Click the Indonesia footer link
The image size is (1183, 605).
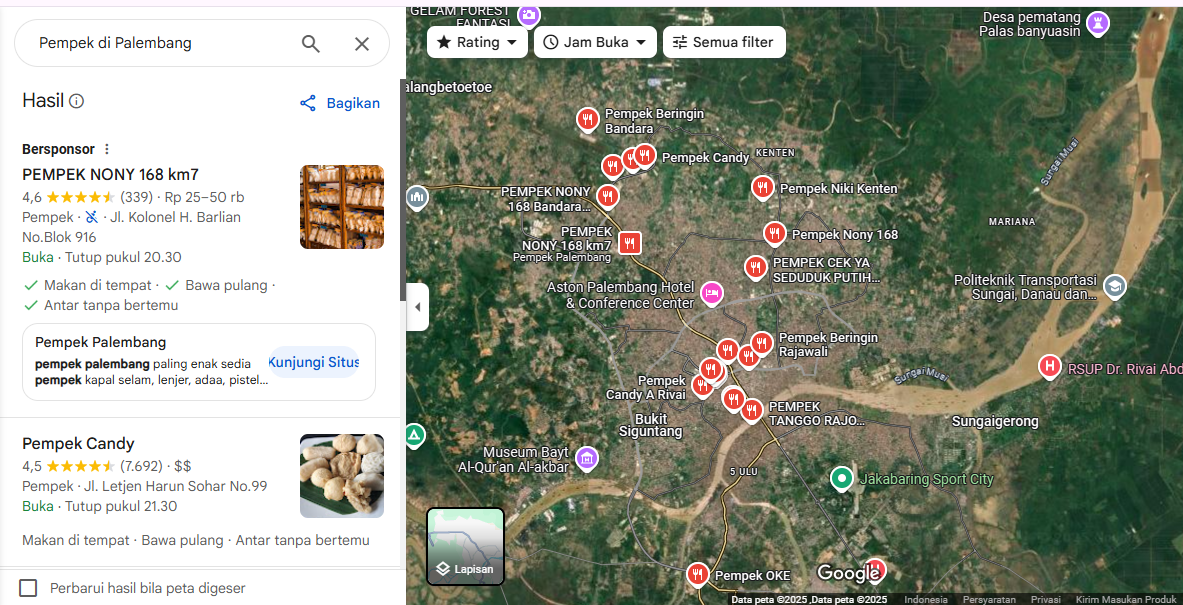point(926,599)
